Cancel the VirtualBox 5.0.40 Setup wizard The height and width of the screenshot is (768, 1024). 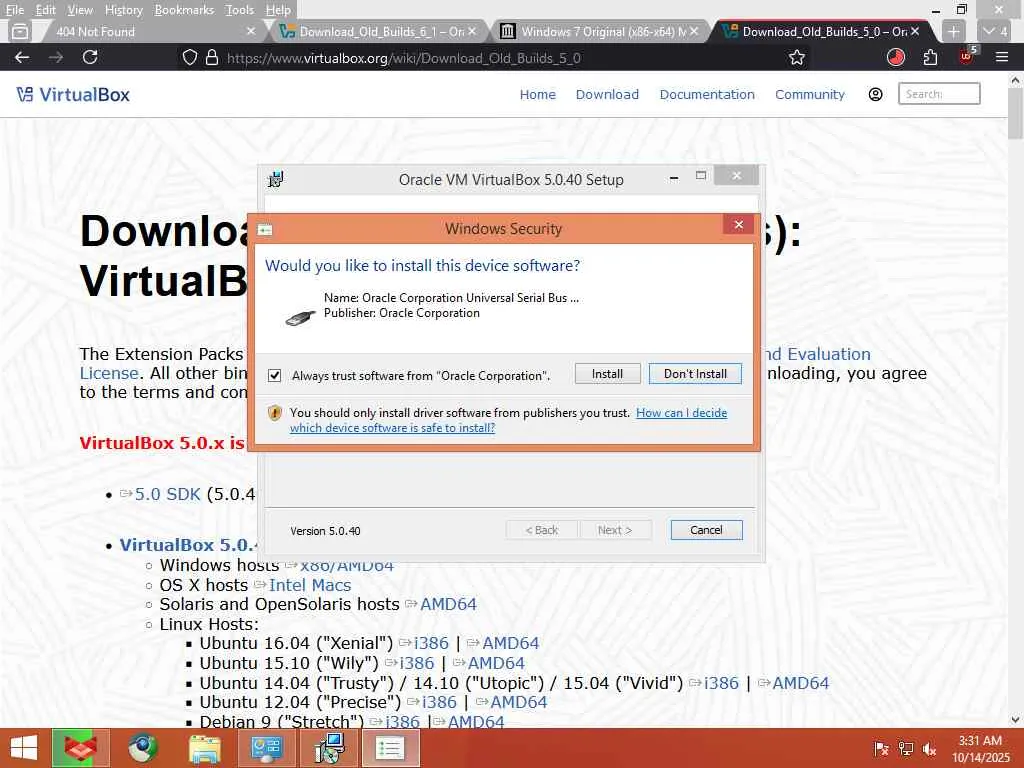706,530
